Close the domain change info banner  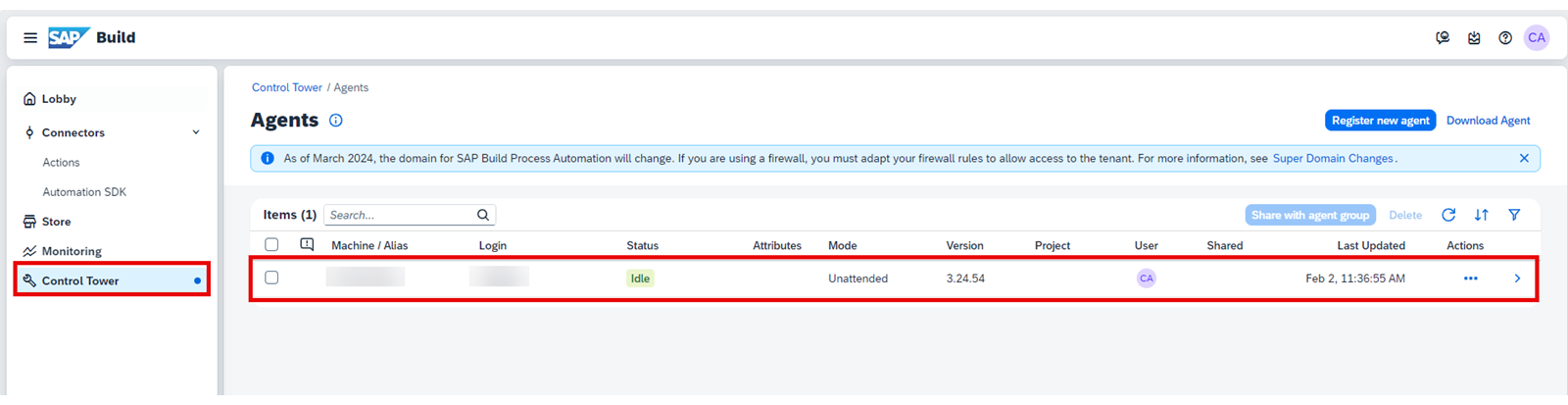pyautogui.click(x=1524, y=158)
